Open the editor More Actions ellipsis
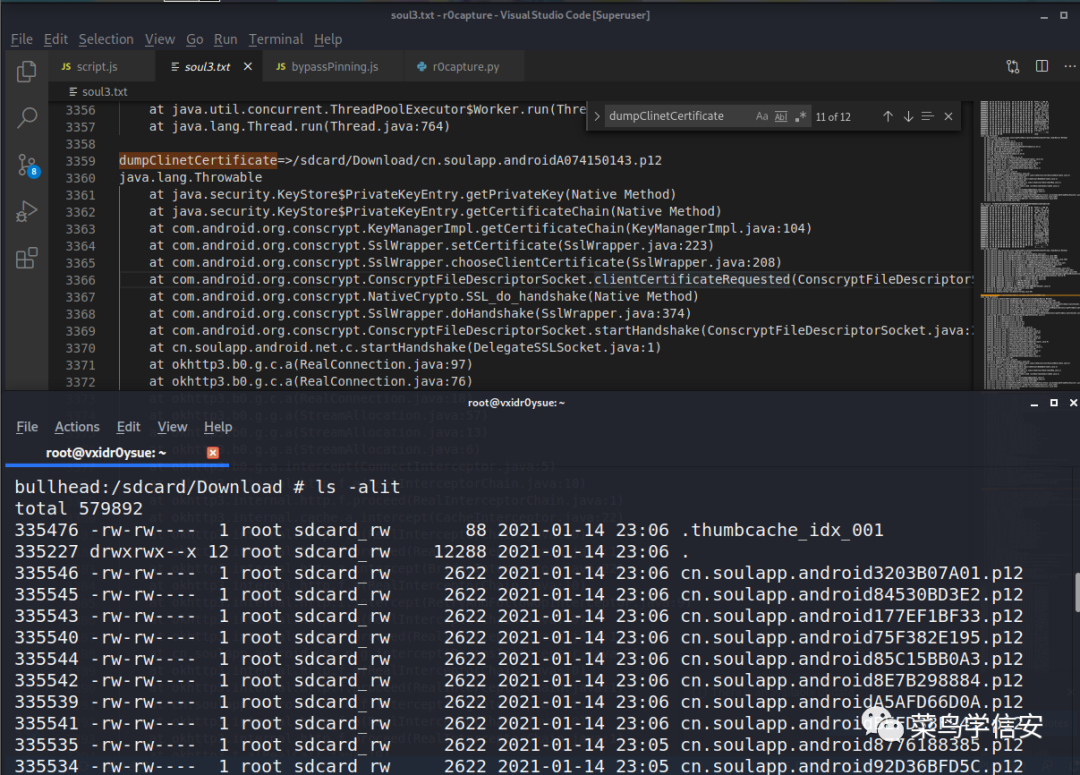Viewport: 1080px width, 775px height. 1070,66
